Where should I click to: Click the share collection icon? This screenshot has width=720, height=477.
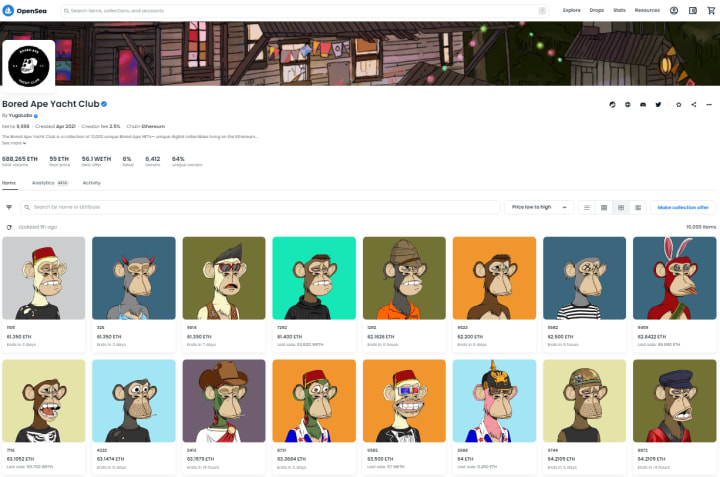coord(694,105)
